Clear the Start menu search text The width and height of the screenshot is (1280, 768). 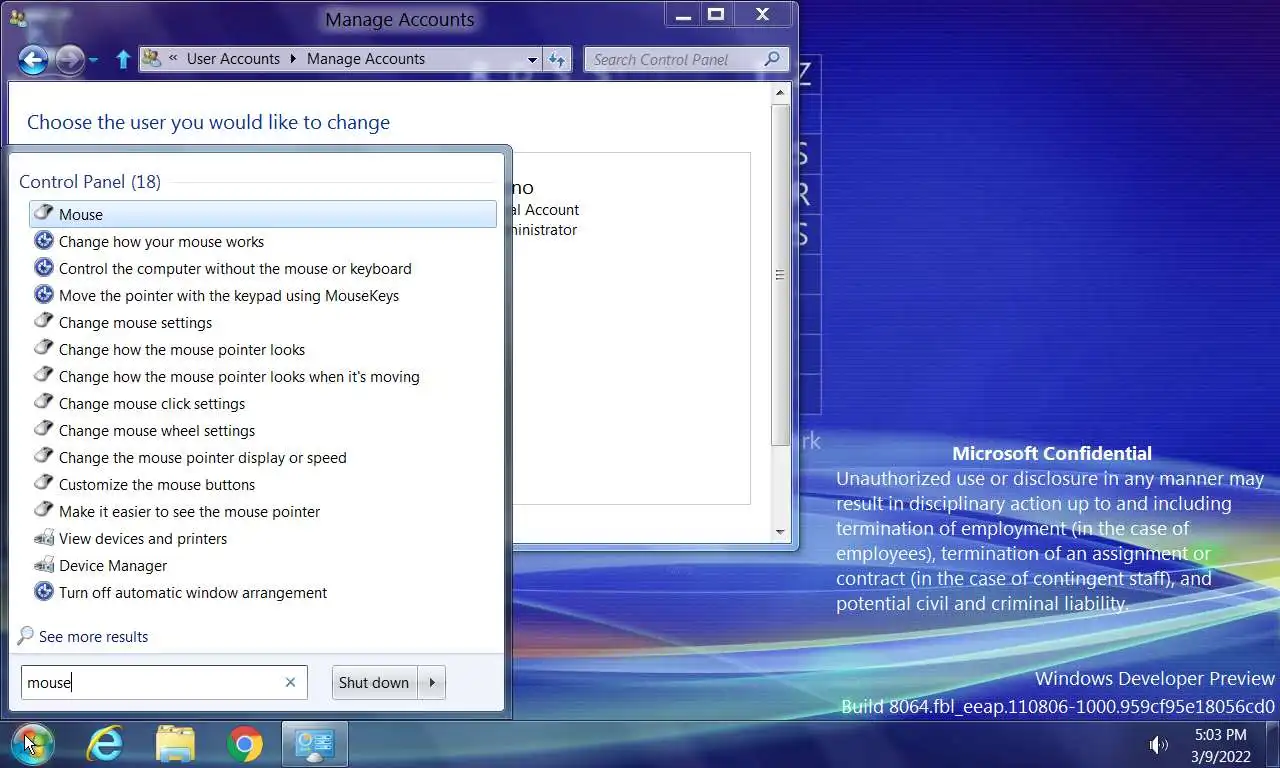(290, 682)
